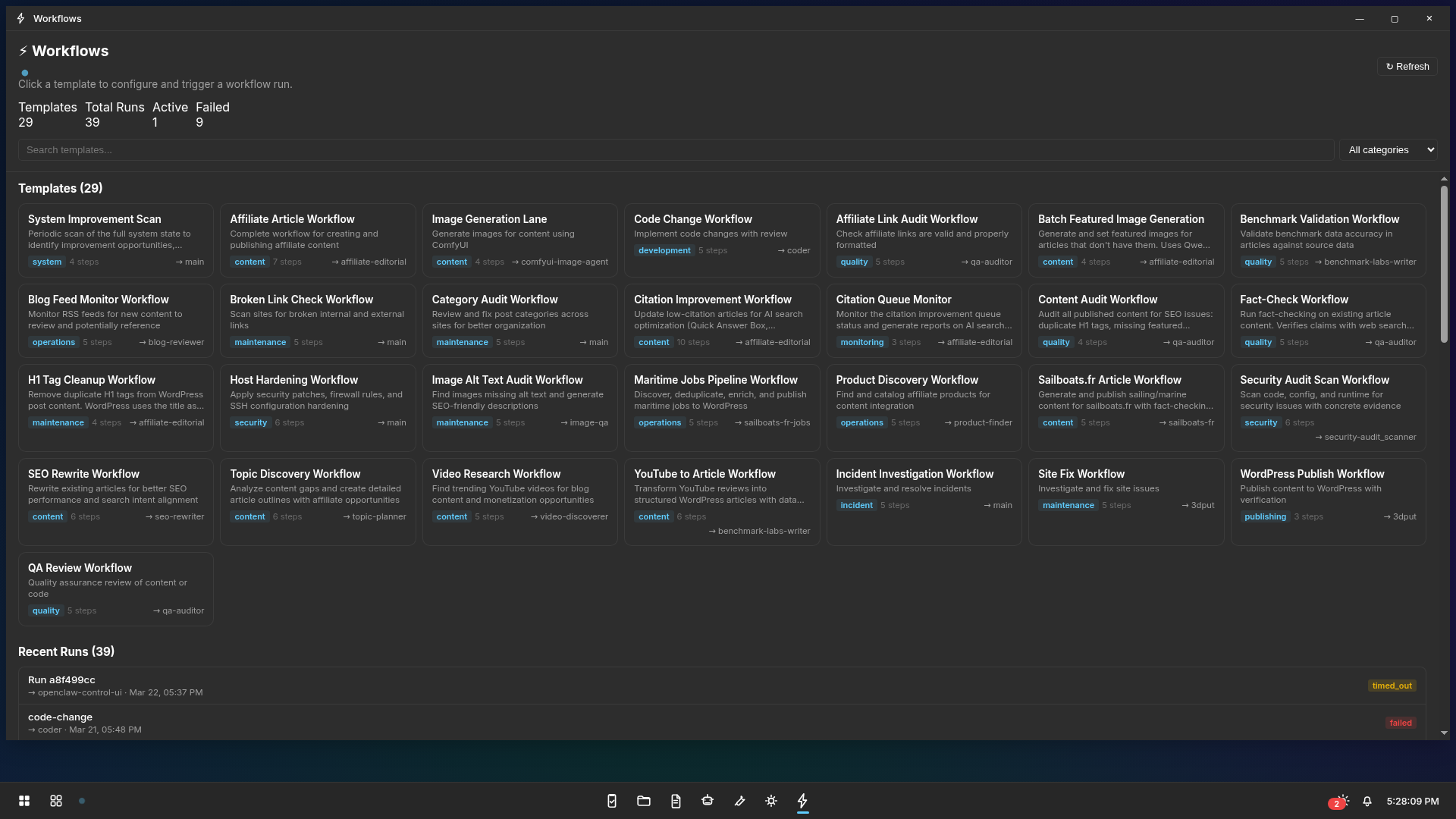Open the pen editor icon in taskbar
This screenshot has width=1456, height=819.
tap(739, 801)
